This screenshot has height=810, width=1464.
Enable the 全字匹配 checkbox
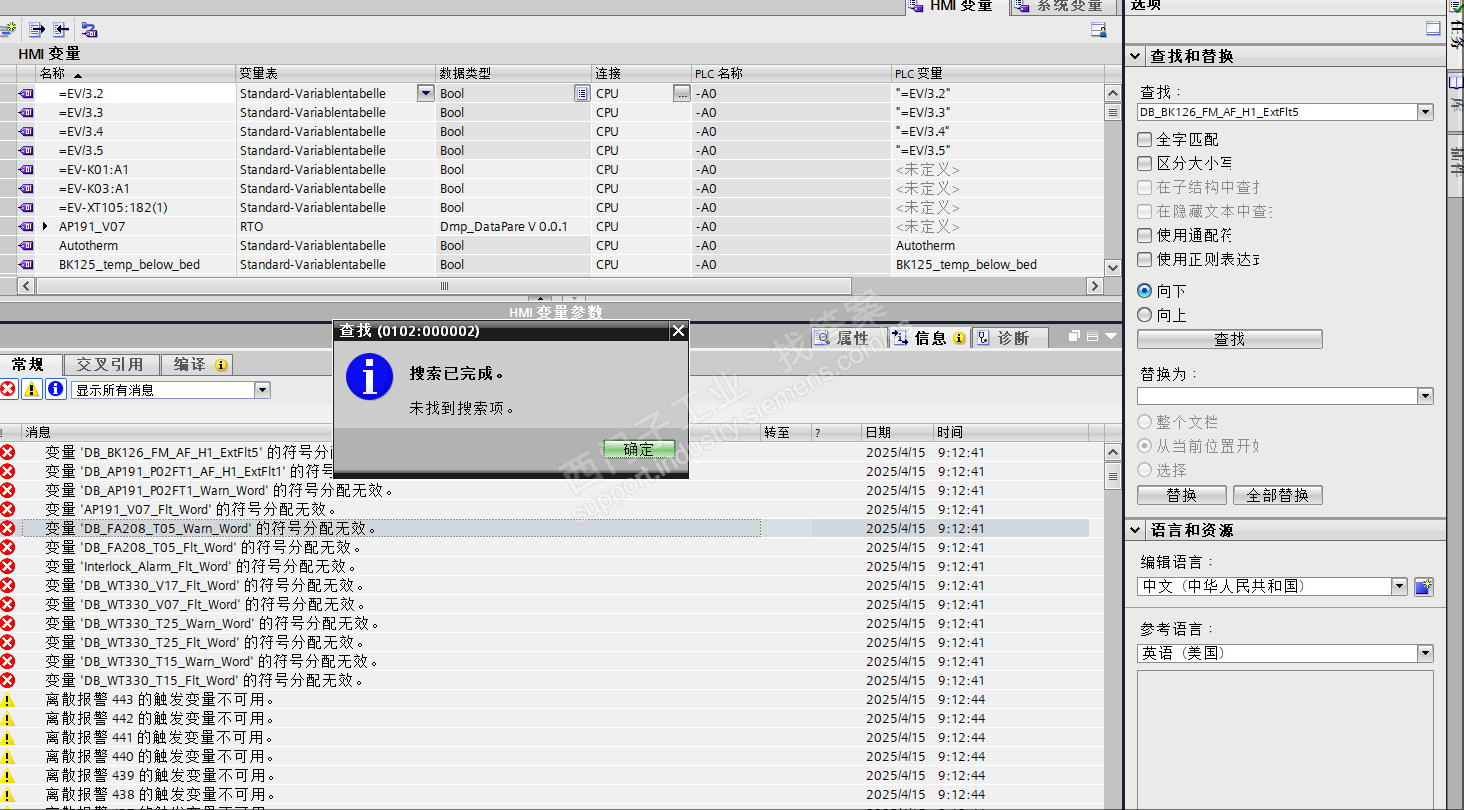coord(1145,139)
